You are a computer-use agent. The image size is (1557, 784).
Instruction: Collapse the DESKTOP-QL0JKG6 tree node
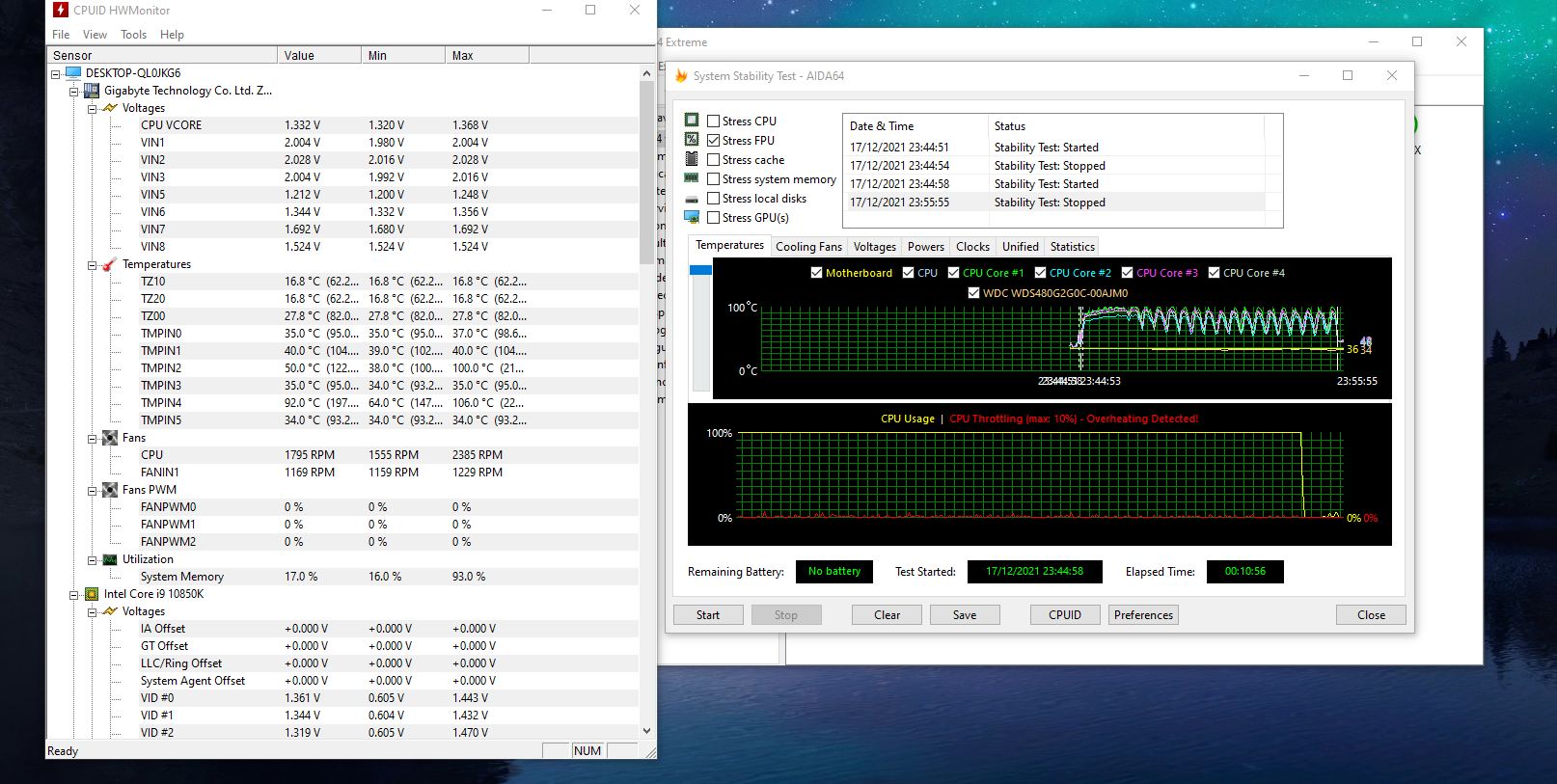[x=56, y=74]
